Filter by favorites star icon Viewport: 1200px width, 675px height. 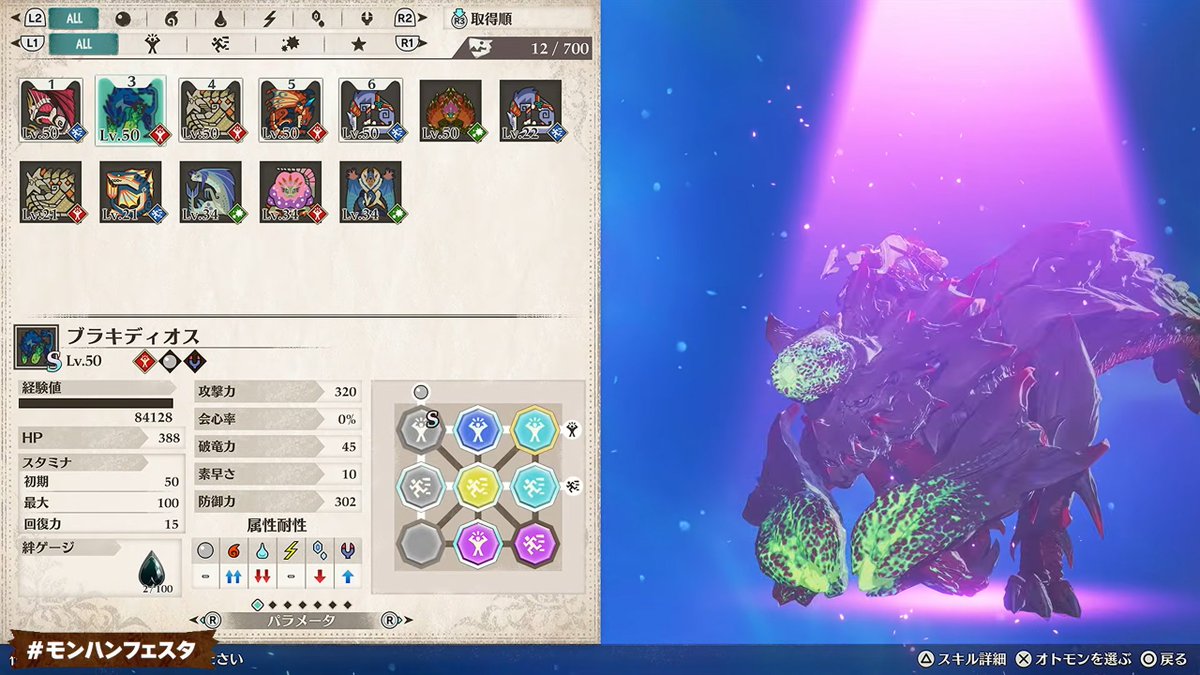[x=359, y=44]
